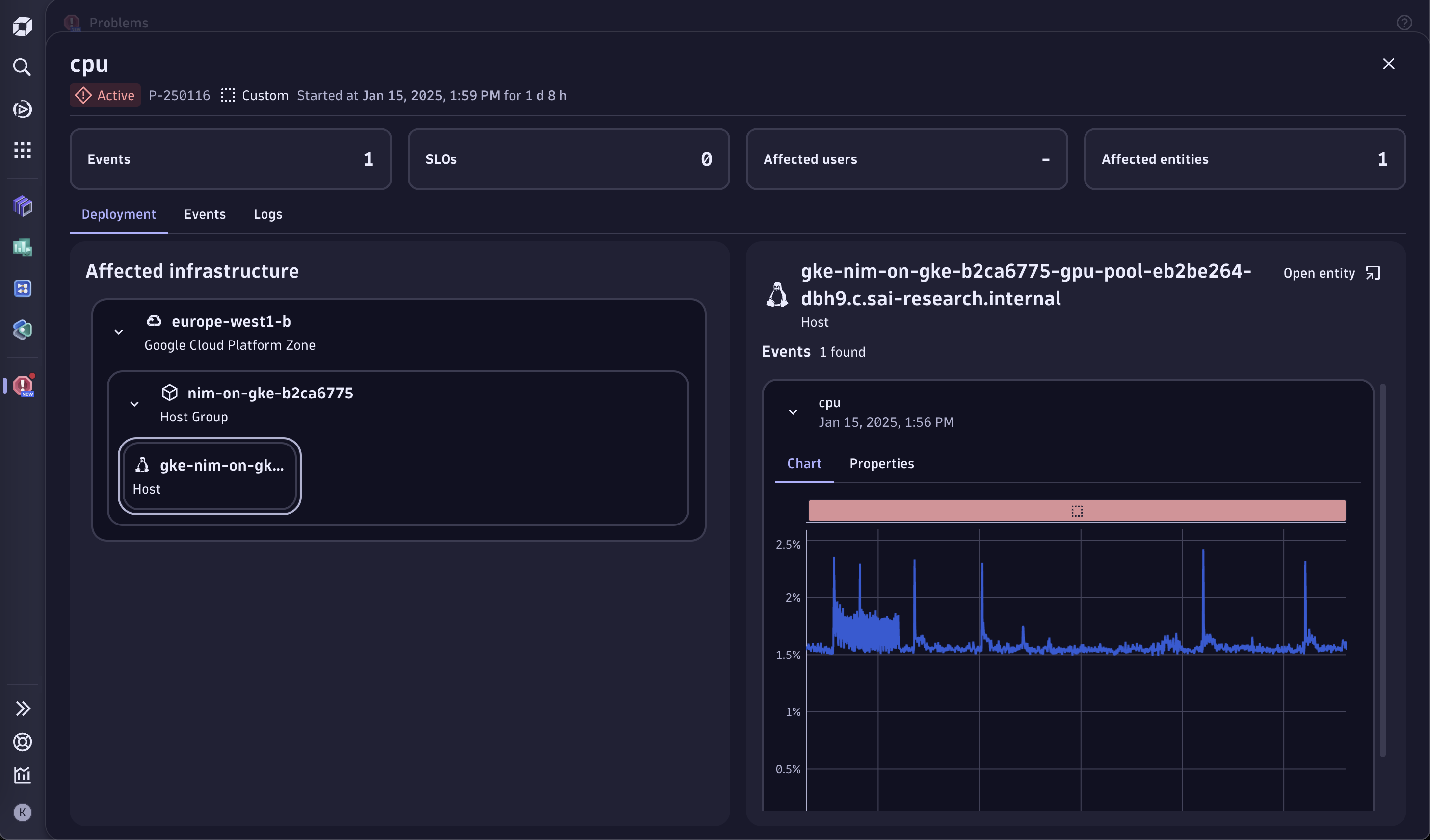Click the Host Group label

click(194, 417)
